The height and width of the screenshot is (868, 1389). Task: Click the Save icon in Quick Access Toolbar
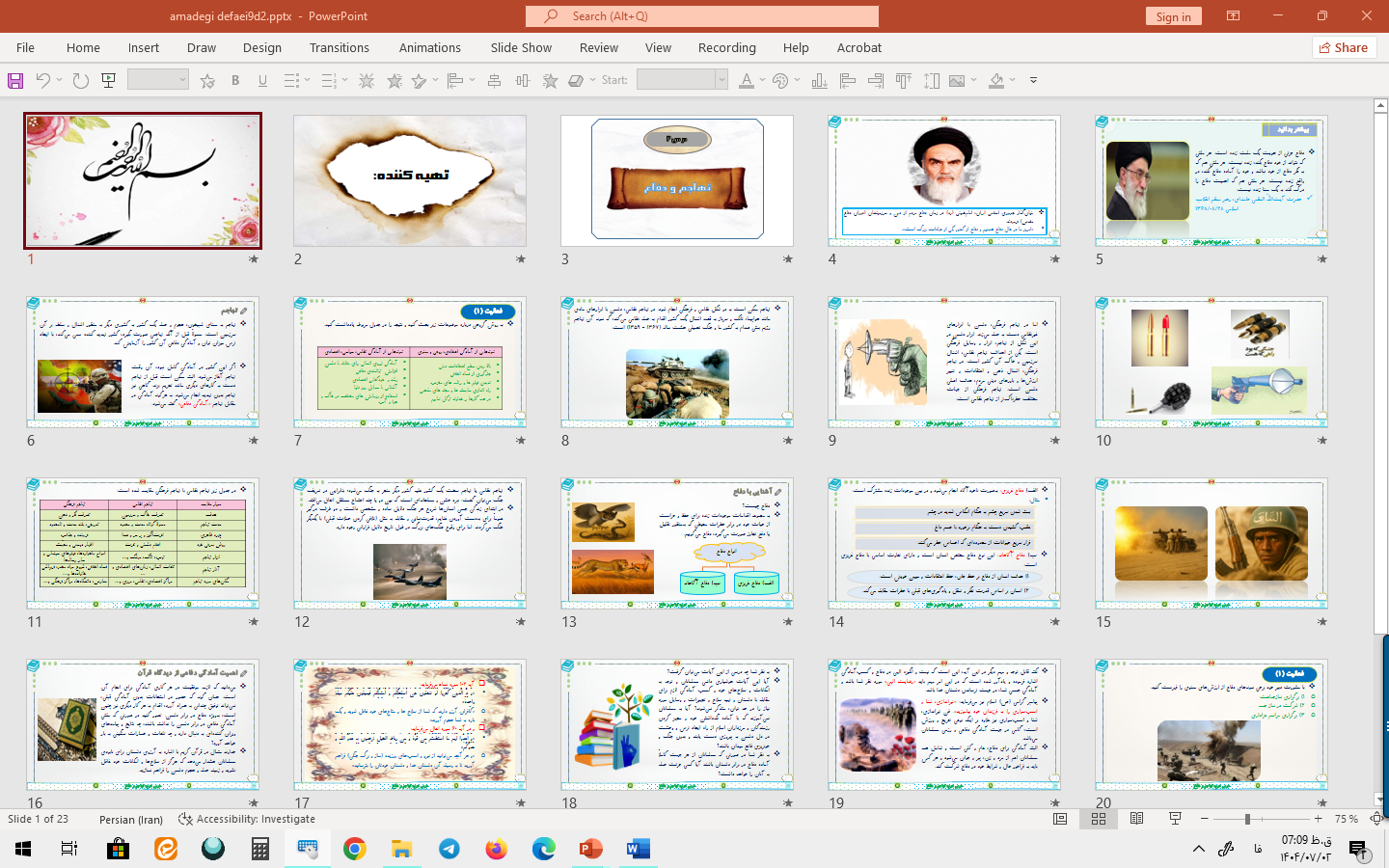point(15,81)
